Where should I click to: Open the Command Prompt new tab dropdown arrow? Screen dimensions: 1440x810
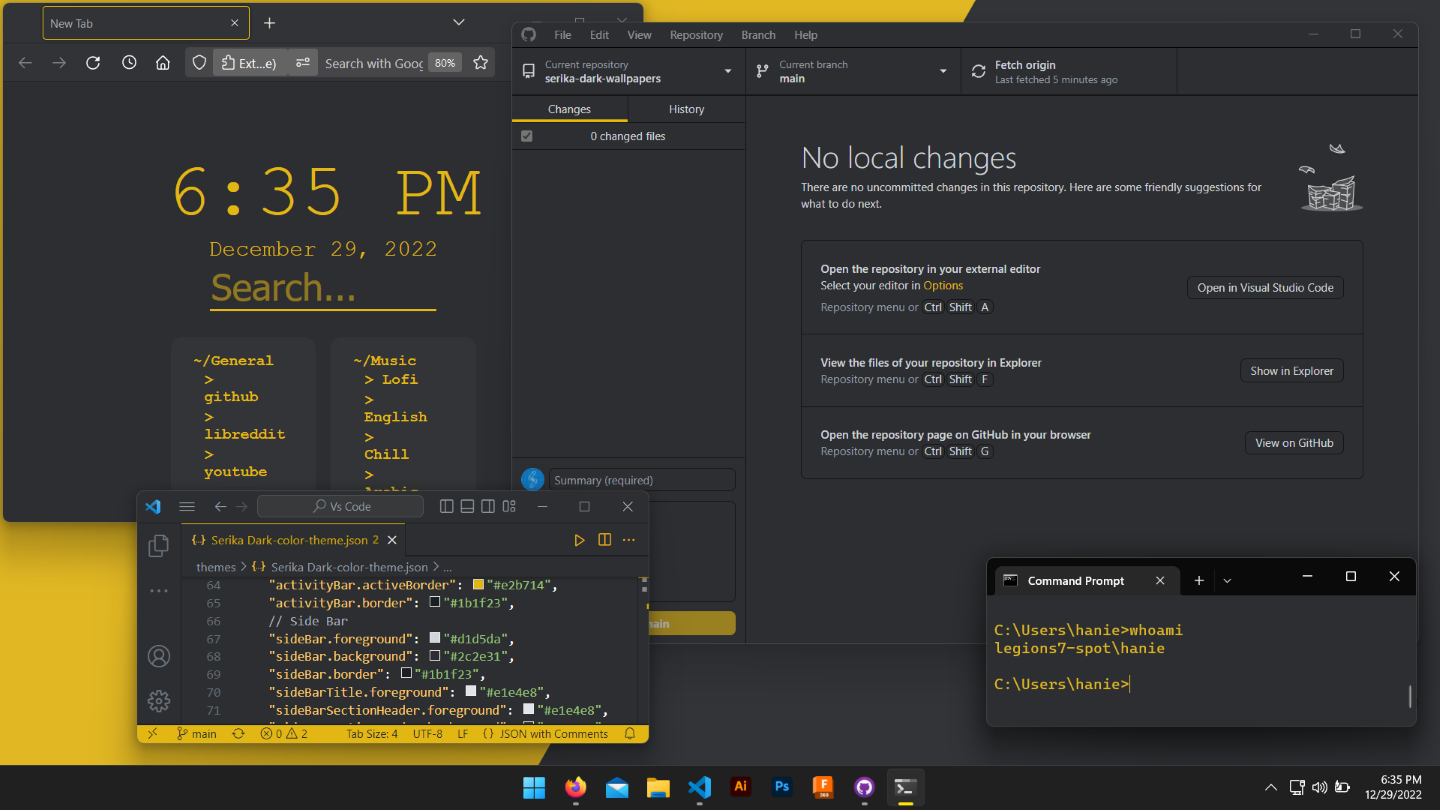point(1227,581)
